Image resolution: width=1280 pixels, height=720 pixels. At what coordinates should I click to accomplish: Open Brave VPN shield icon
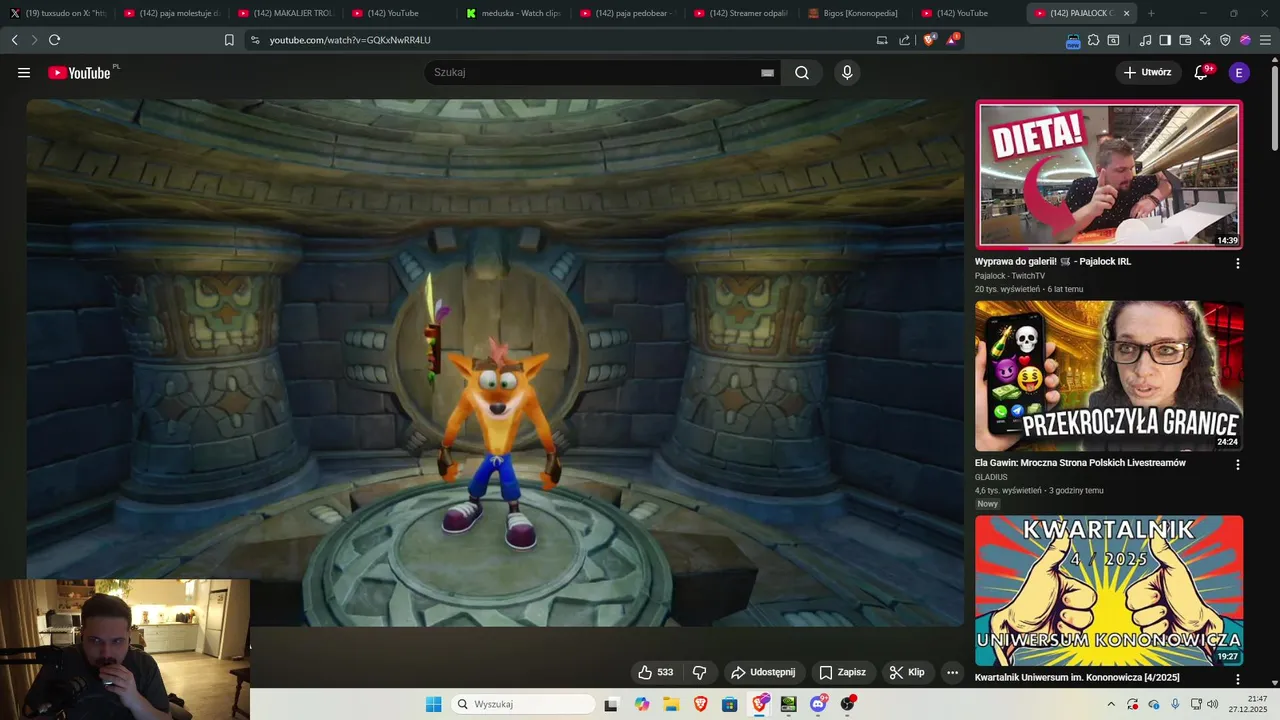pos(1225,40)
